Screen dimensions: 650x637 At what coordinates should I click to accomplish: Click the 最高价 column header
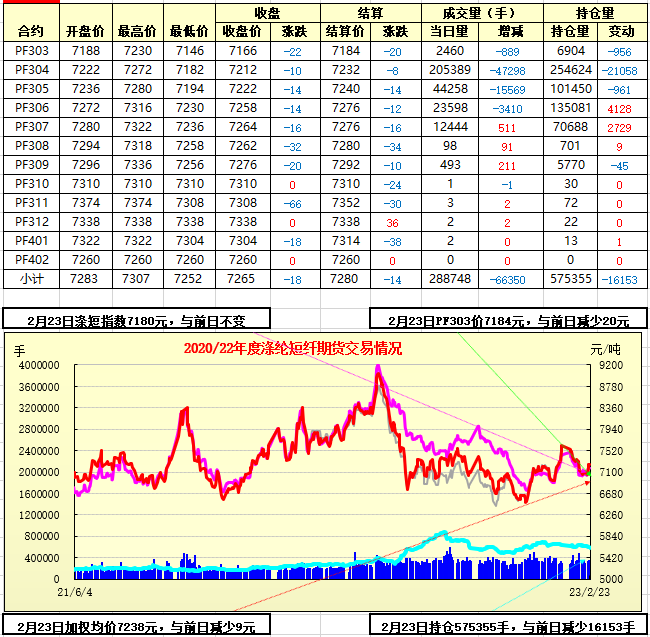point(135,31)
